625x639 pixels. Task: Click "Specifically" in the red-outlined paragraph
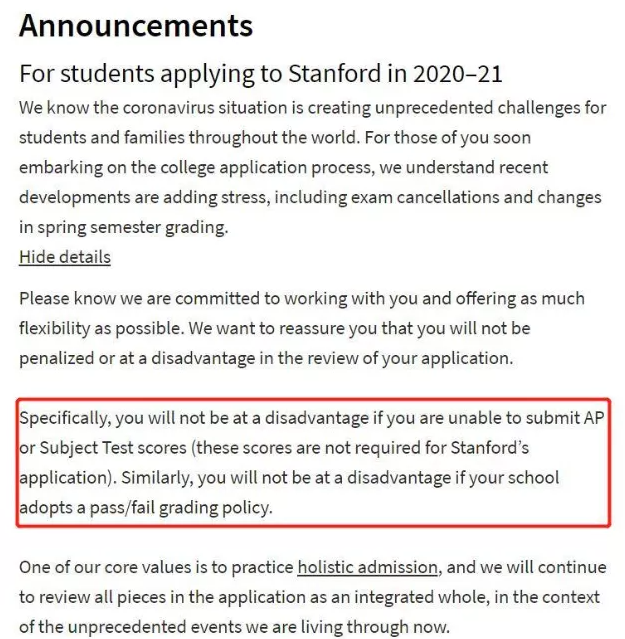(x=64, y=418)
